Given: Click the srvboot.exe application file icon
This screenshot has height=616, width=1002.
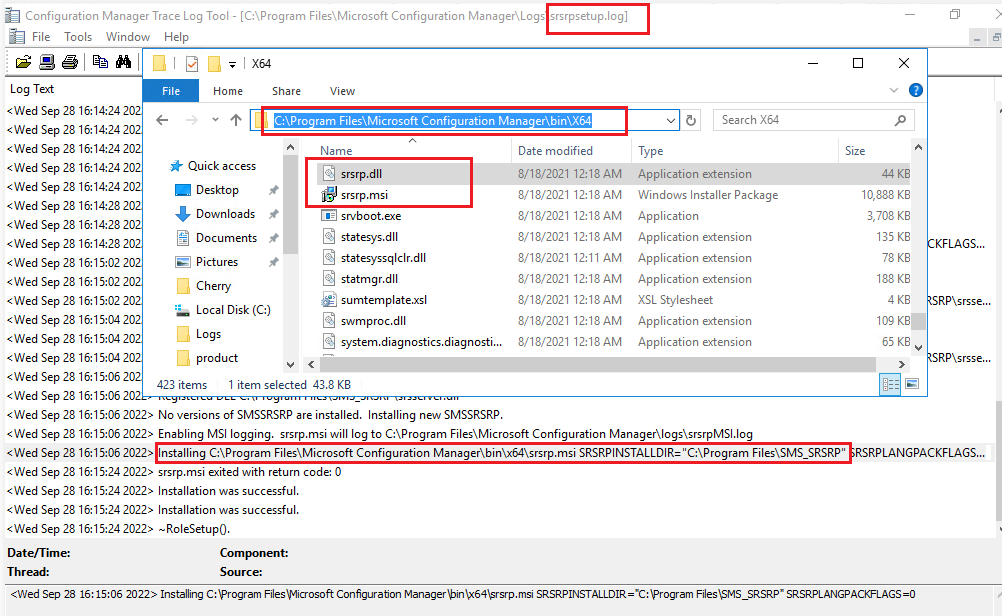Looking at the screenshot, I should coord(328,215).
